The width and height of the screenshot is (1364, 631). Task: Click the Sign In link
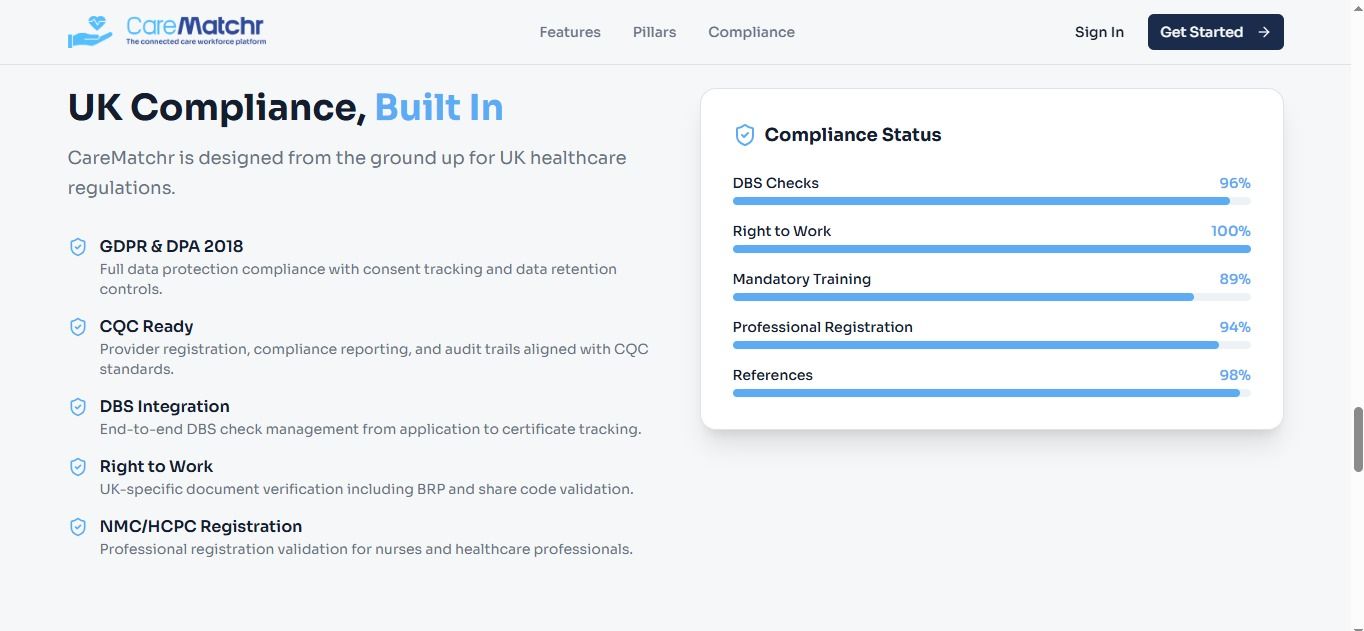click(x=1099, y=32)
